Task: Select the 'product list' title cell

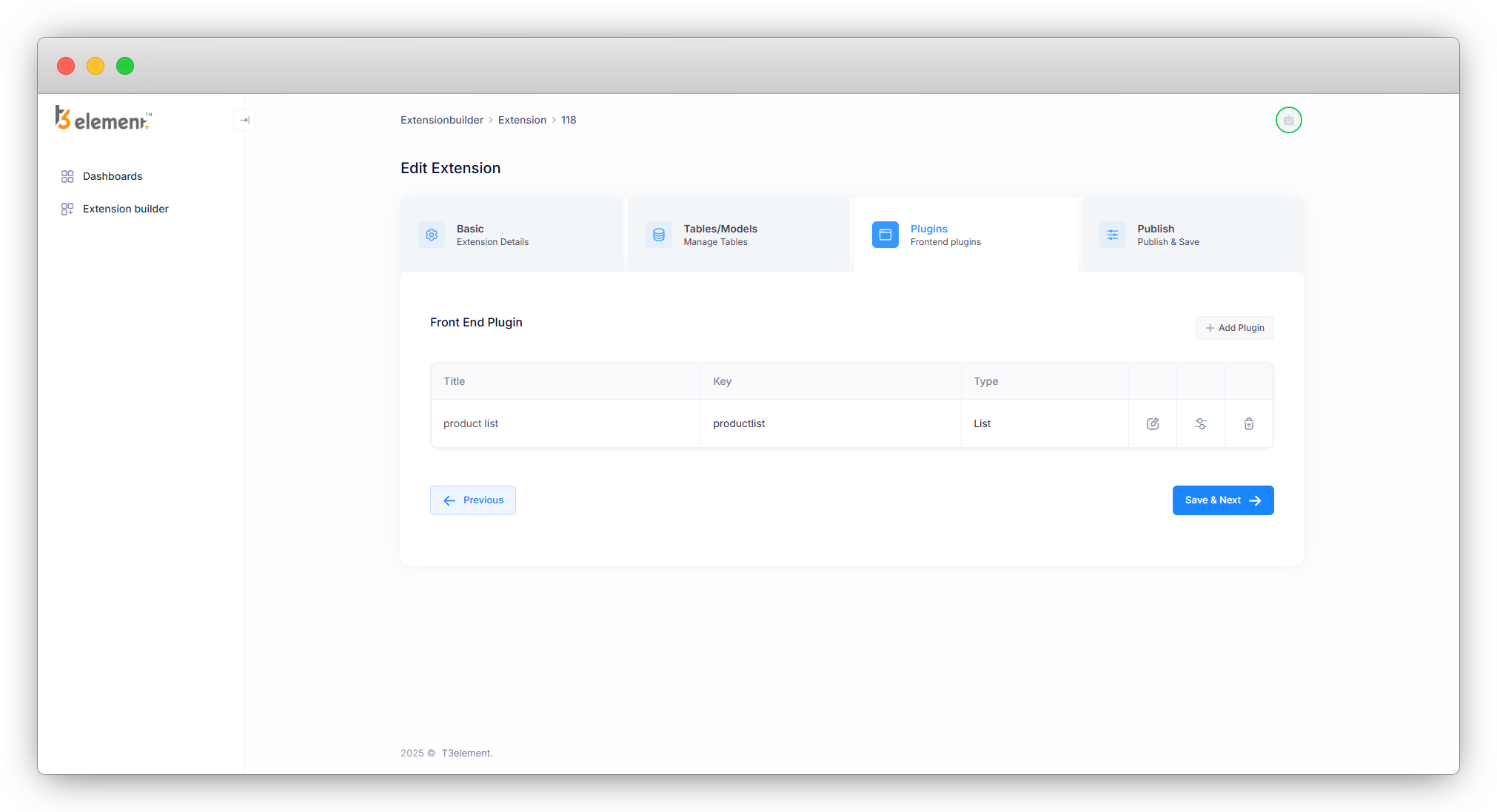Action: tap(566, 423)
